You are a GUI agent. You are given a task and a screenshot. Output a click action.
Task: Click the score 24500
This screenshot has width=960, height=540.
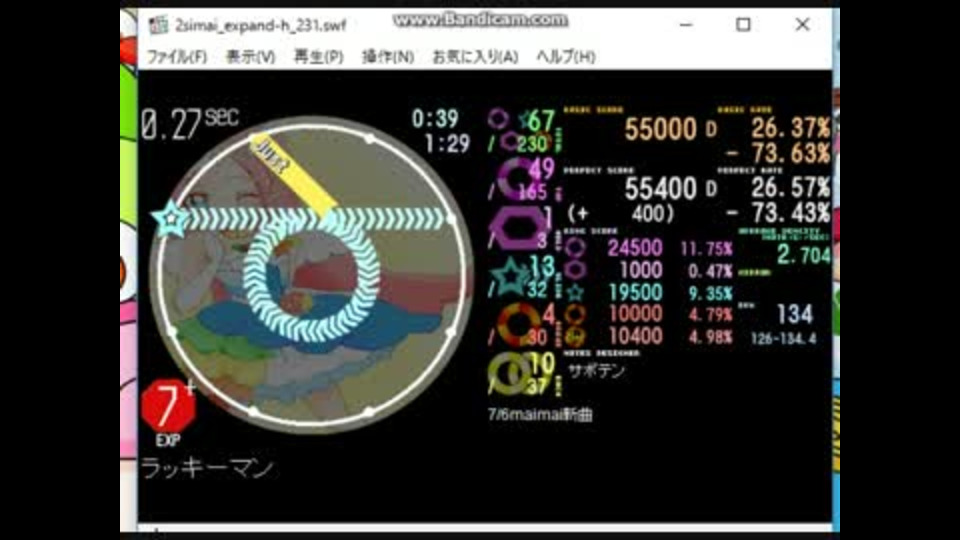tap(635, 248)
